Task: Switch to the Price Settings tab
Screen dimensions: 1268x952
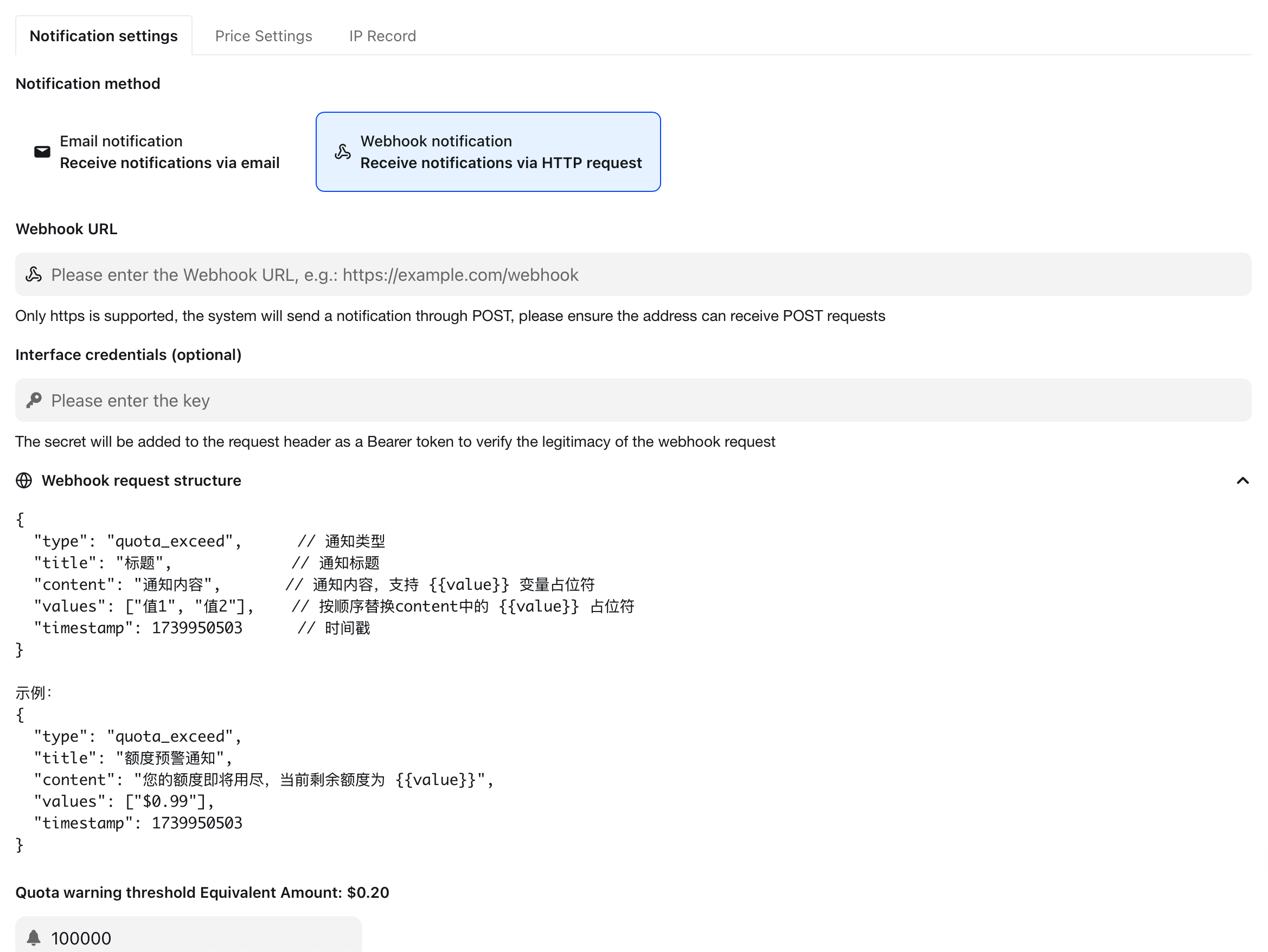Action: coord(264,36)
